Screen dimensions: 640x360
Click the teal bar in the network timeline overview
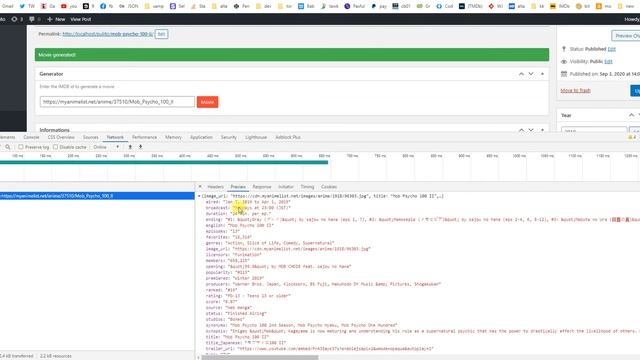pos(164,162)
